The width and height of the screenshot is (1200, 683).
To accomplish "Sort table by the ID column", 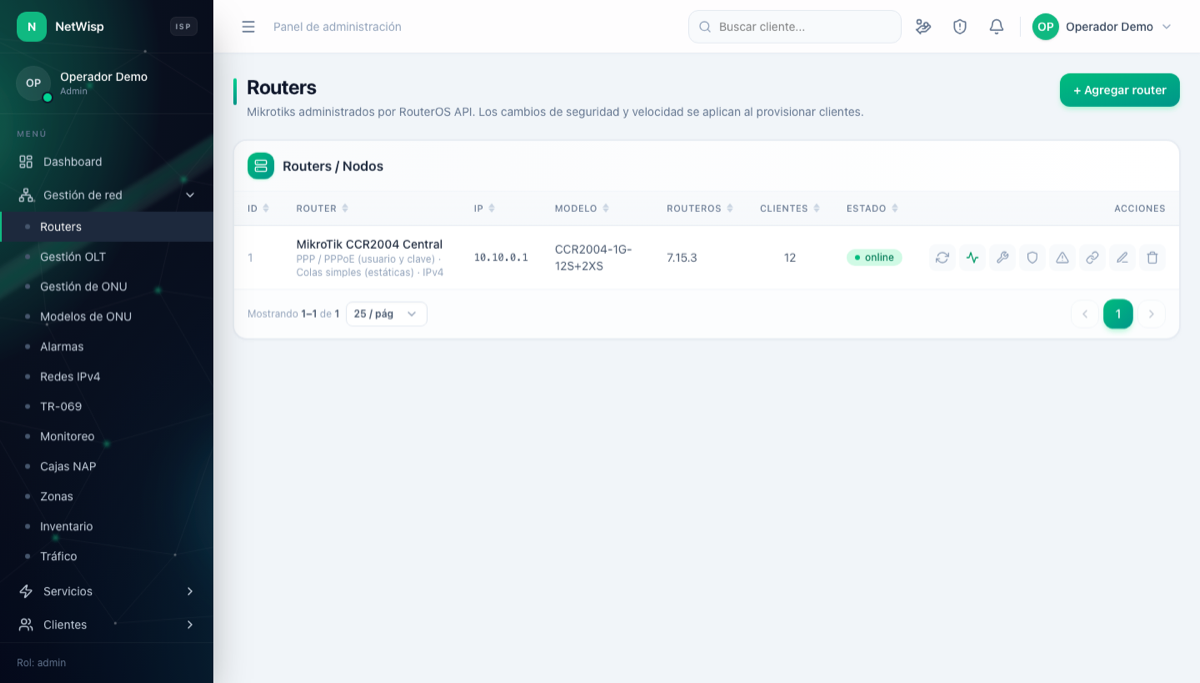I will [258, 208].
